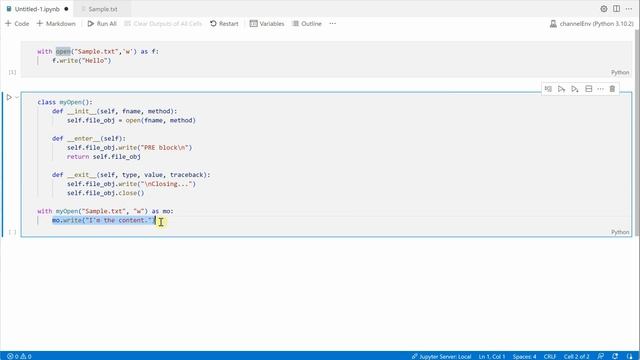Restart the notebook kernel
Viewport: 640px width, 360px height.
pyautogui.click(x=224, y=24)
